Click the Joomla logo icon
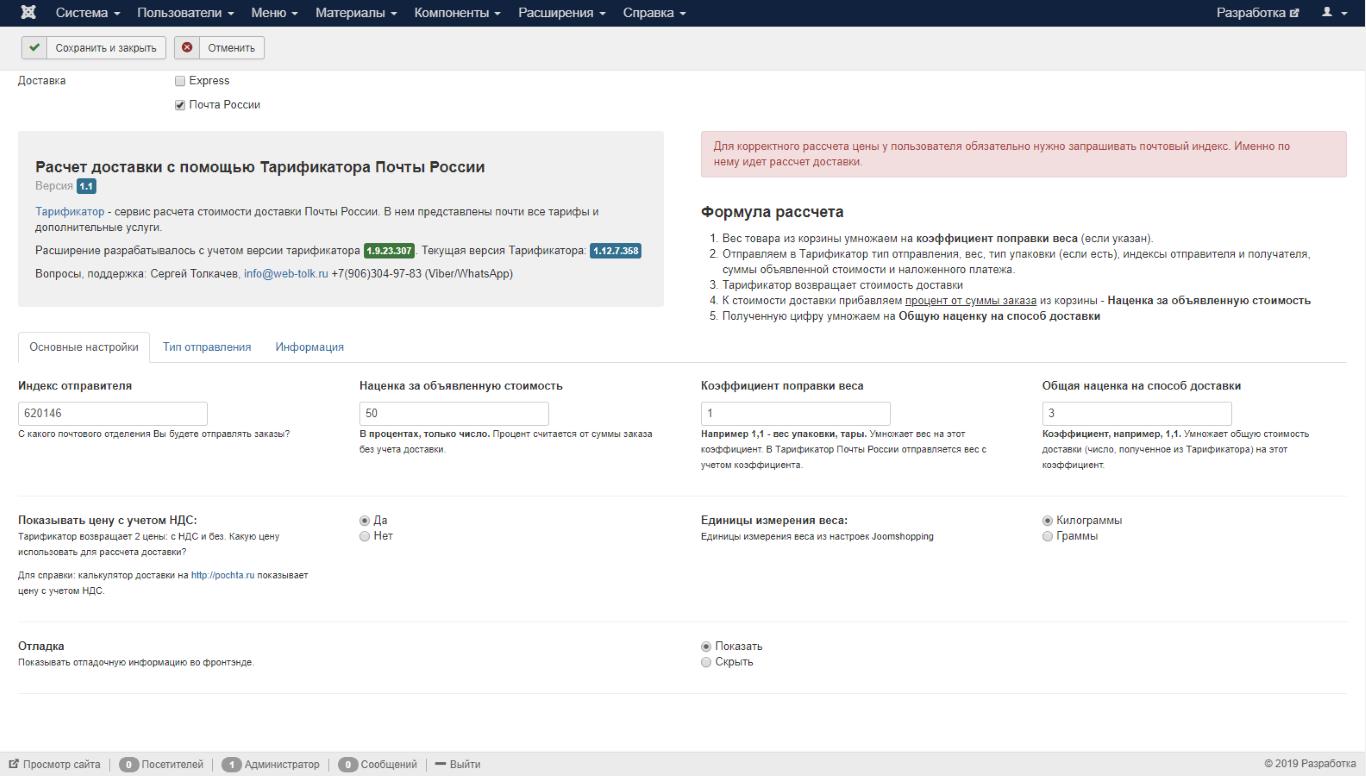 pyautogui.click(x=28, y=13)
